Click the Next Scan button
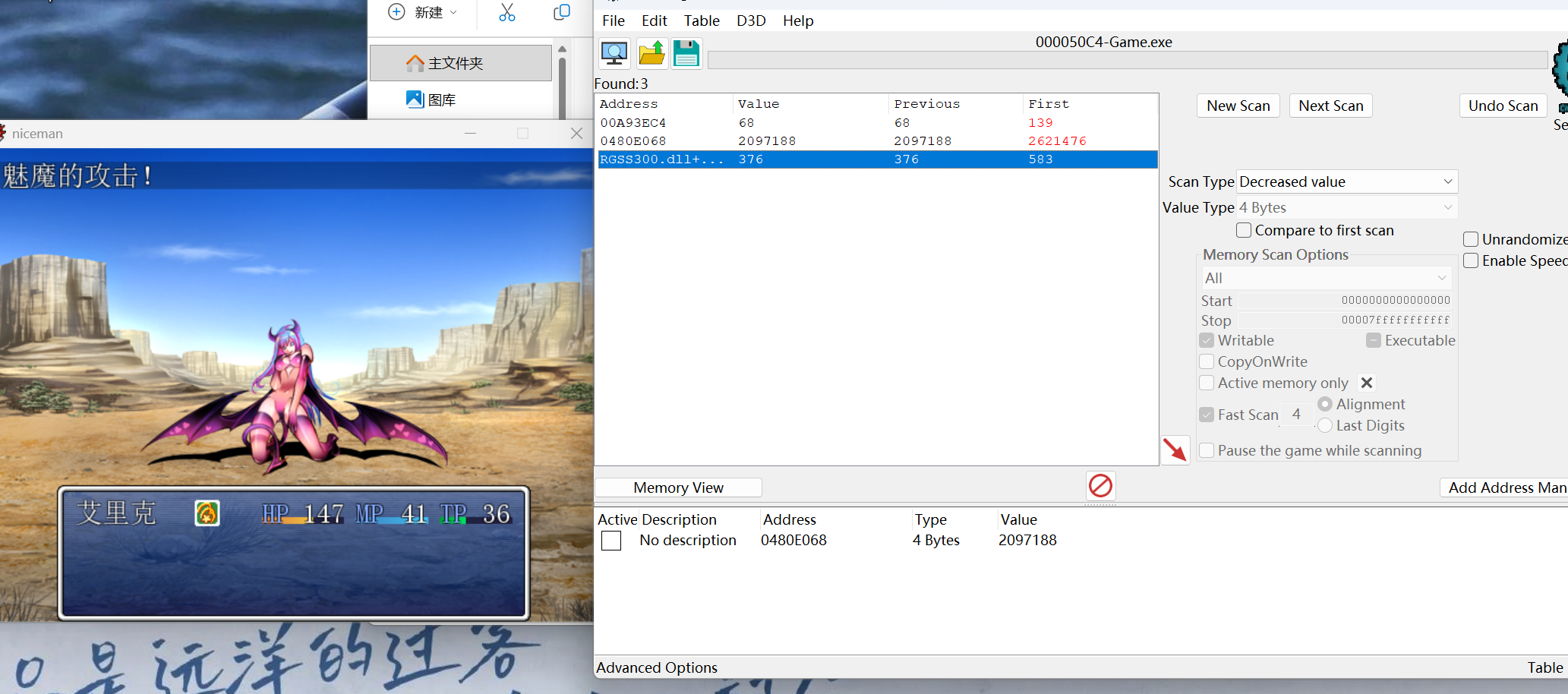 click(x=1331, y=106)
